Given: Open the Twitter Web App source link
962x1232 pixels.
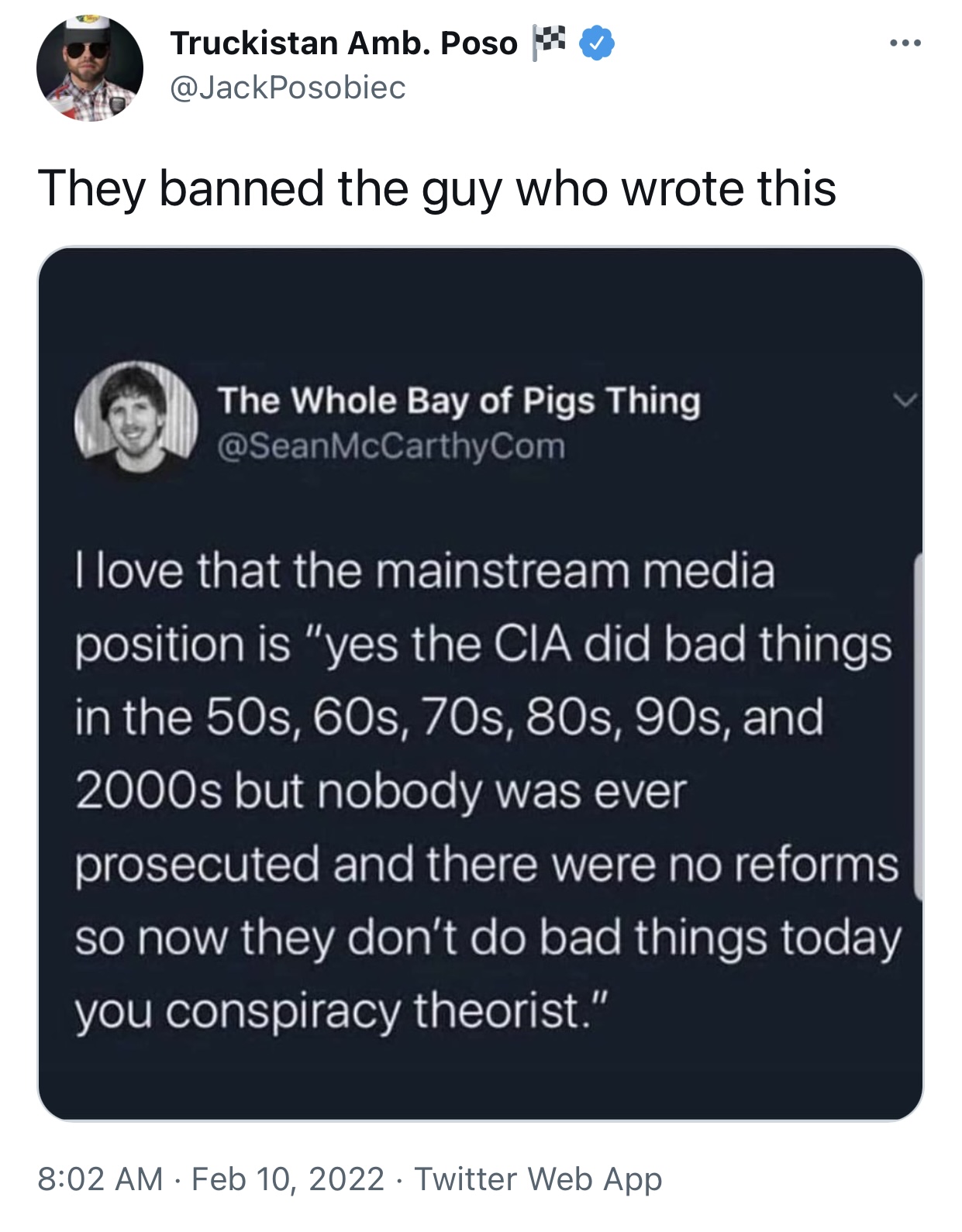Looking at the screenshot, I should pos(538,1179).
